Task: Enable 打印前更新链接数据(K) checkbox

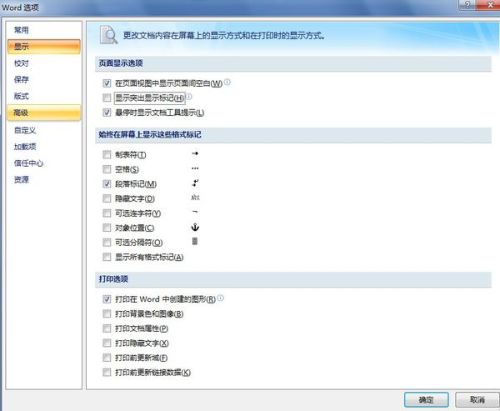Action: tap(107, 372)
